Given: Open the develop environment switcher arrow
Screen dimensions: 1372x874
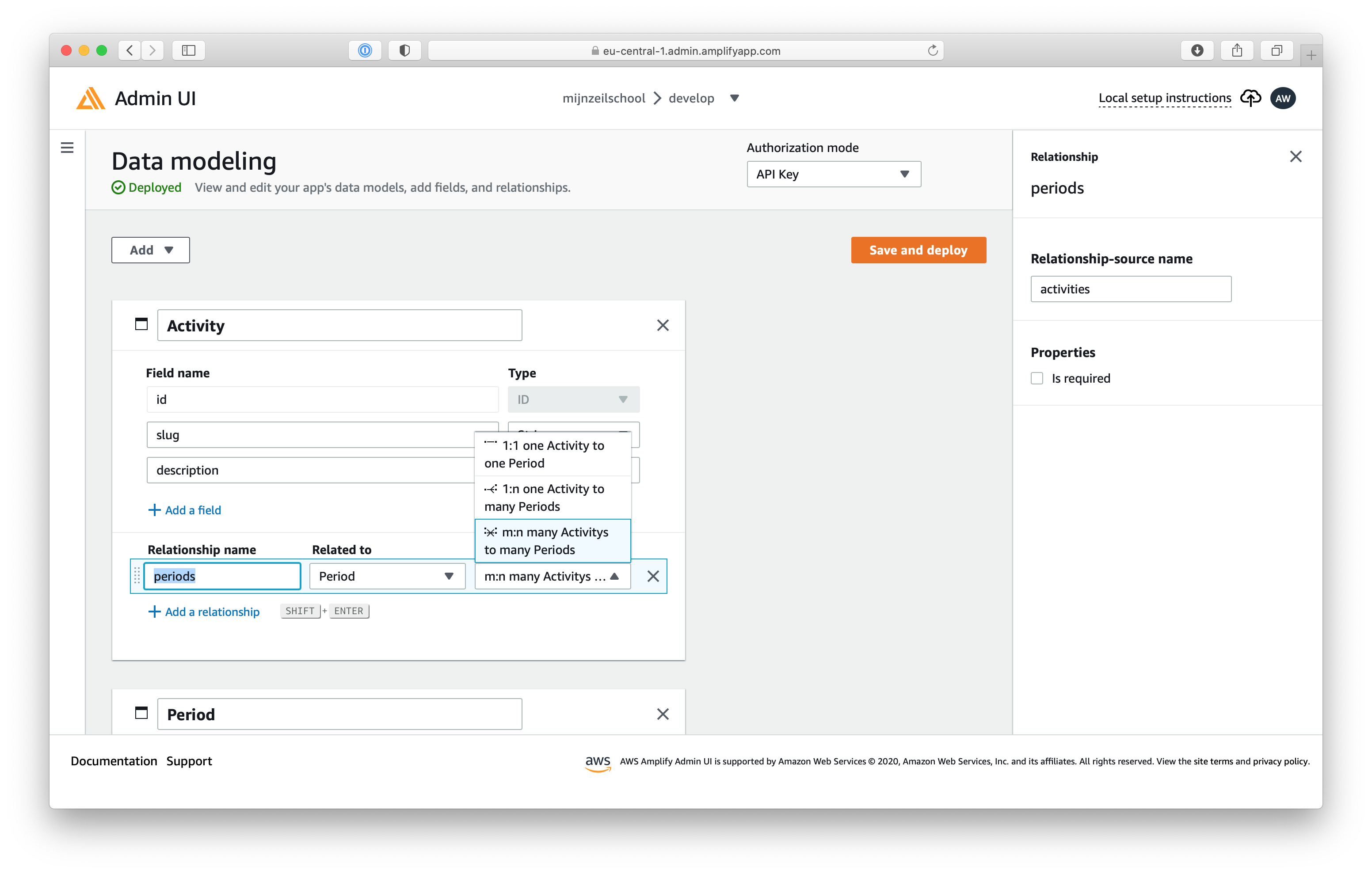Looking at the screenshot, I should [x=735, y=98].
